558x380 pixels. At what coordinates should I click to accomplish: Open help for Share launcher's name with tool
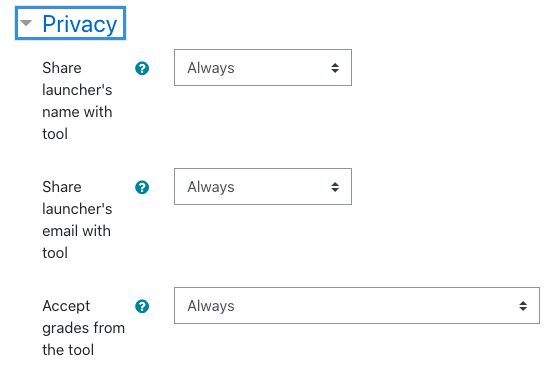tap(142, 68)
